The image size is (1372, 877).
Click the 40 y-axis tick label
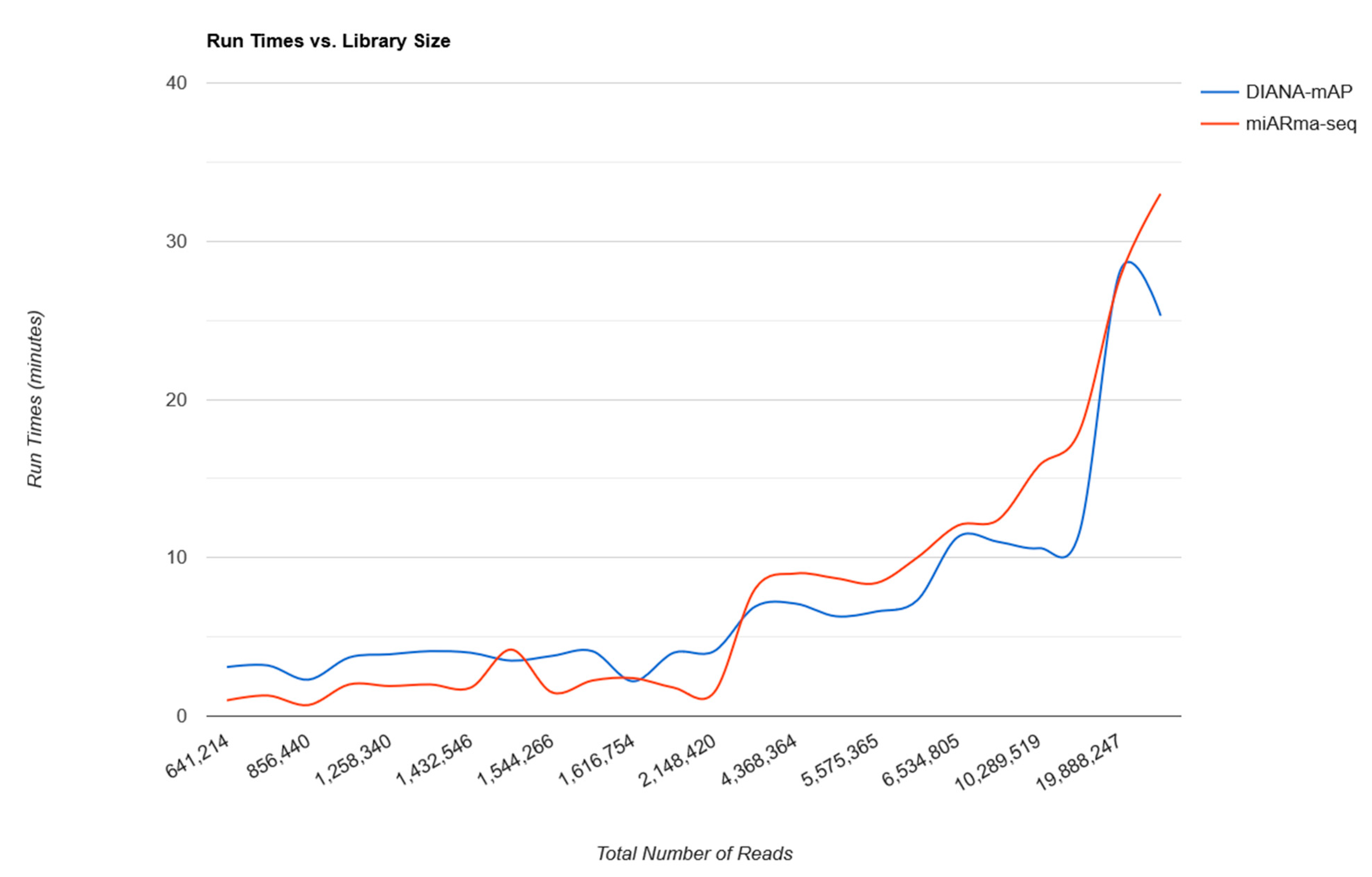pyautogui.click(x=177, y=83)
